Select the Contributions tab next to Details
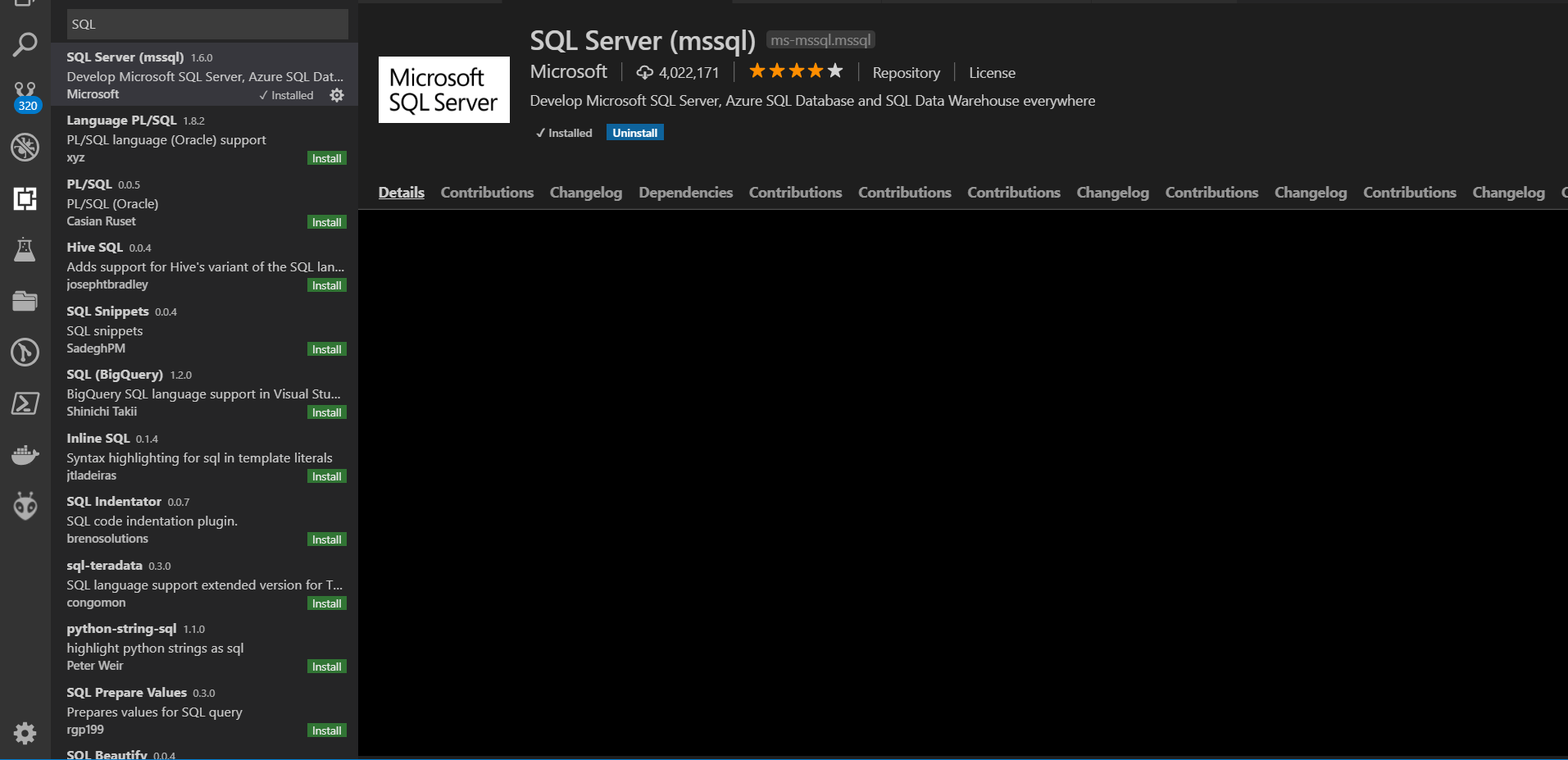This screenshot has width=1568, height=760. pos(487,192)
